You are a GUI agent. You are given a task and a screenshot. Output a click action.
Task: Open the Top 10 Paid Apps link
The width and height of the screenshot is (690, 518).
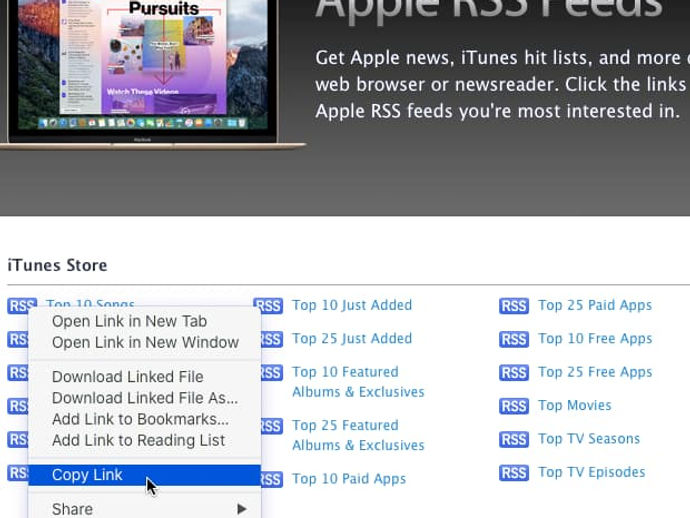point(349,479)
